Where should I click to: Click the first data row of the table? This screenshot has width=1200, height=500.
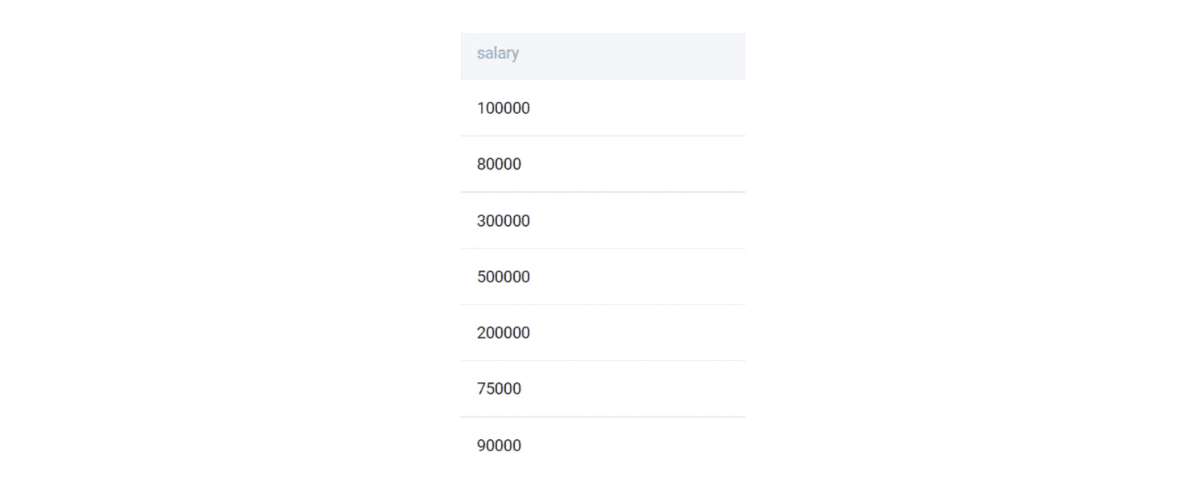(x=602, y=108)
